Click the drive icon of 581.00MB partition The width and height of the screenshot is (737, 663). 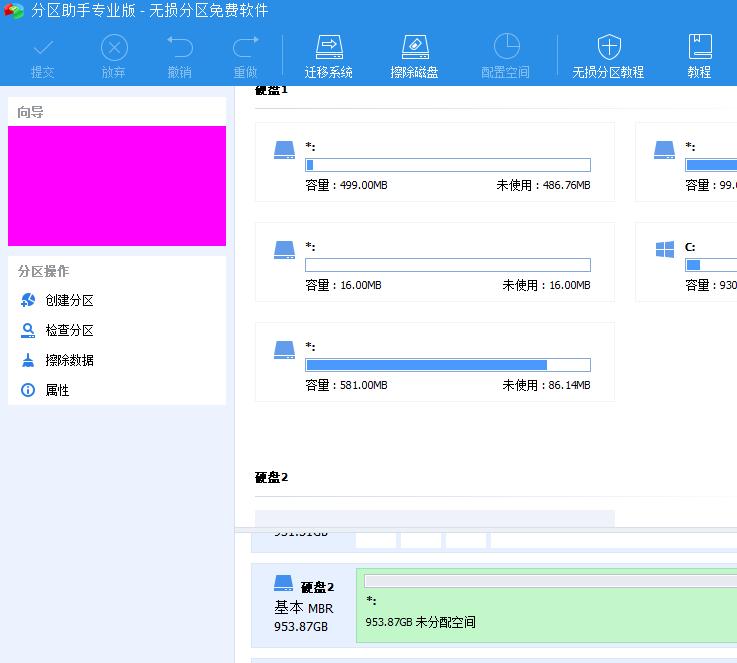tap(284, 350)
